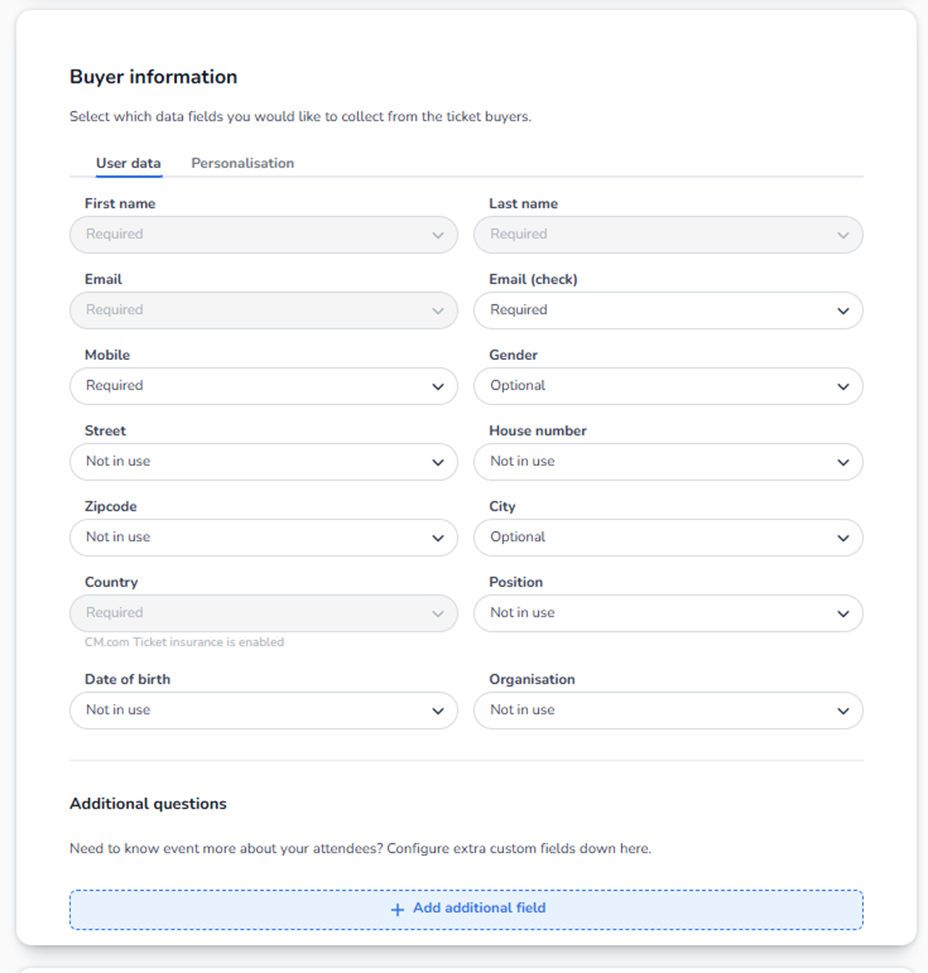
Task: Click the disabled First name dropdown
Action: (x=263, y=235)
